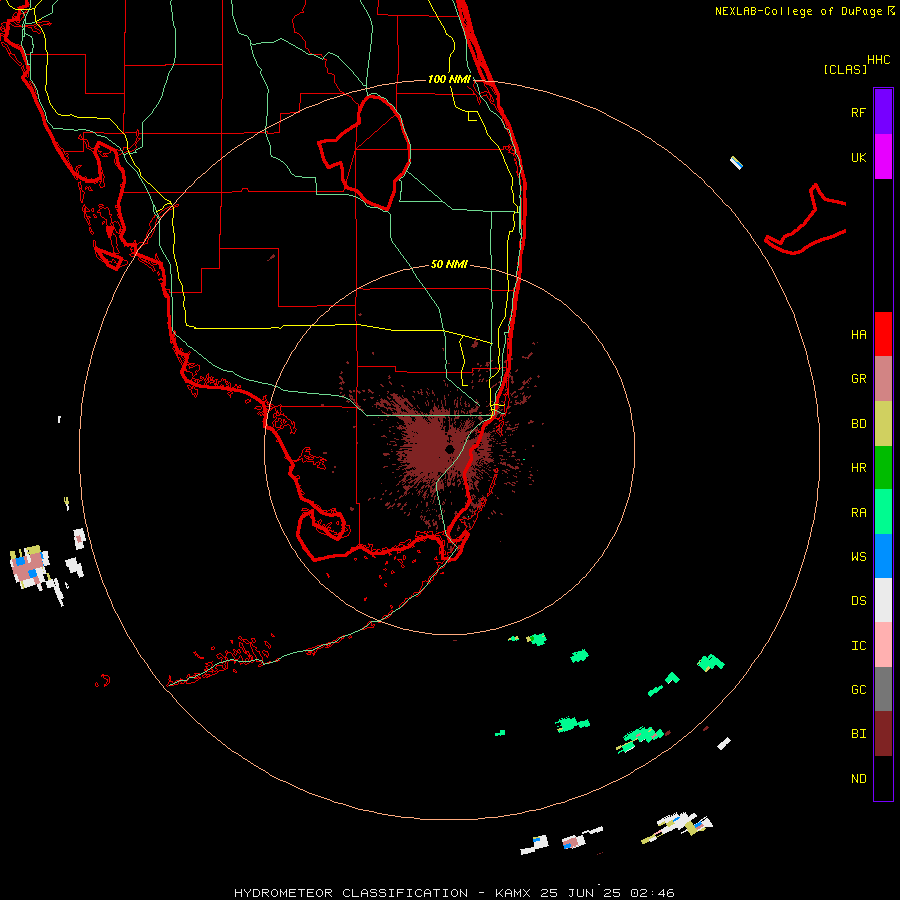900x900 pixels.
Task: Click the black radar site dot in brown clutter
Action: [449, 449]
